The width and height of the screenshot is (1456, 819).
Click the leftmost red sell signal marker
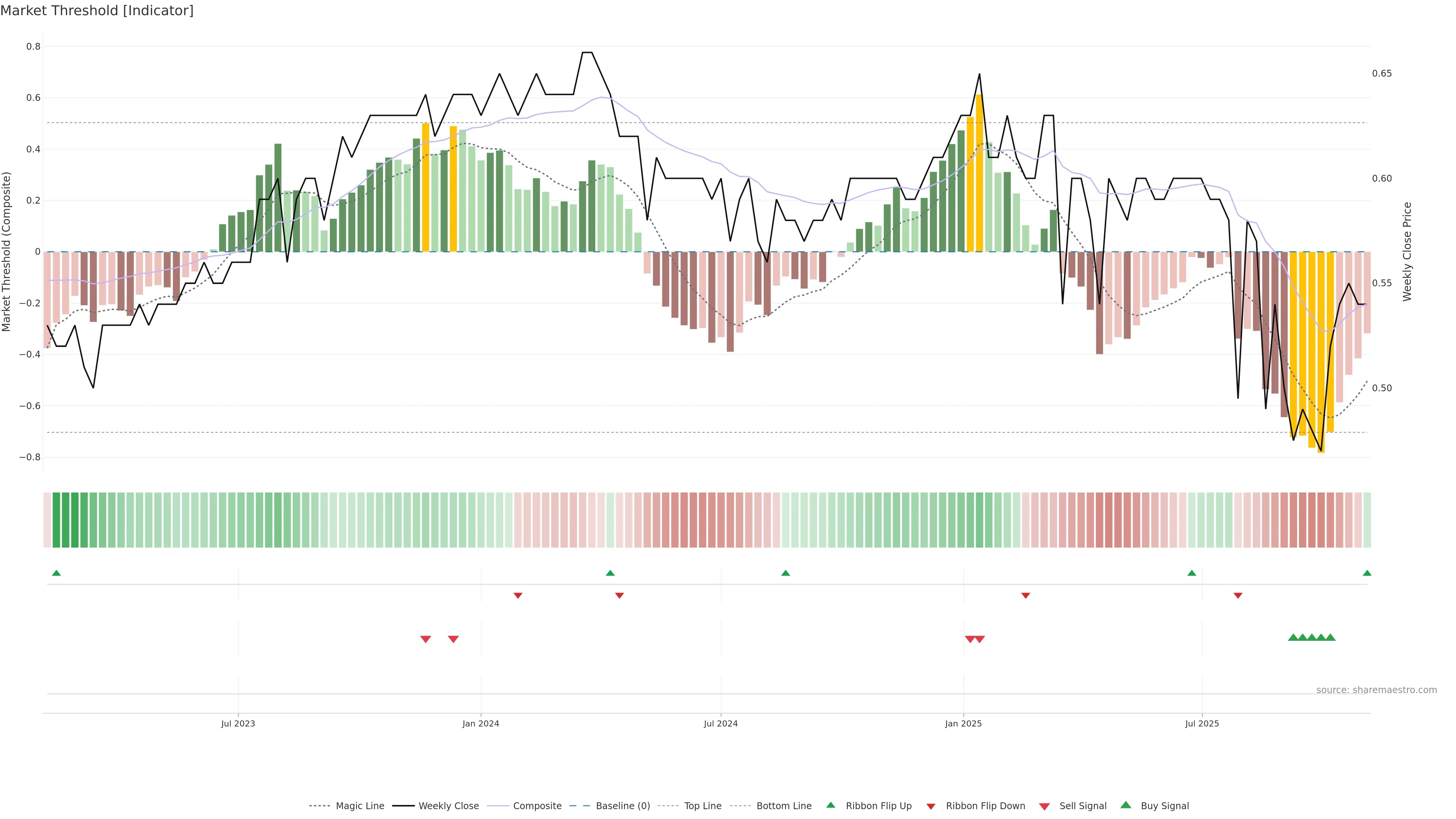425,639
